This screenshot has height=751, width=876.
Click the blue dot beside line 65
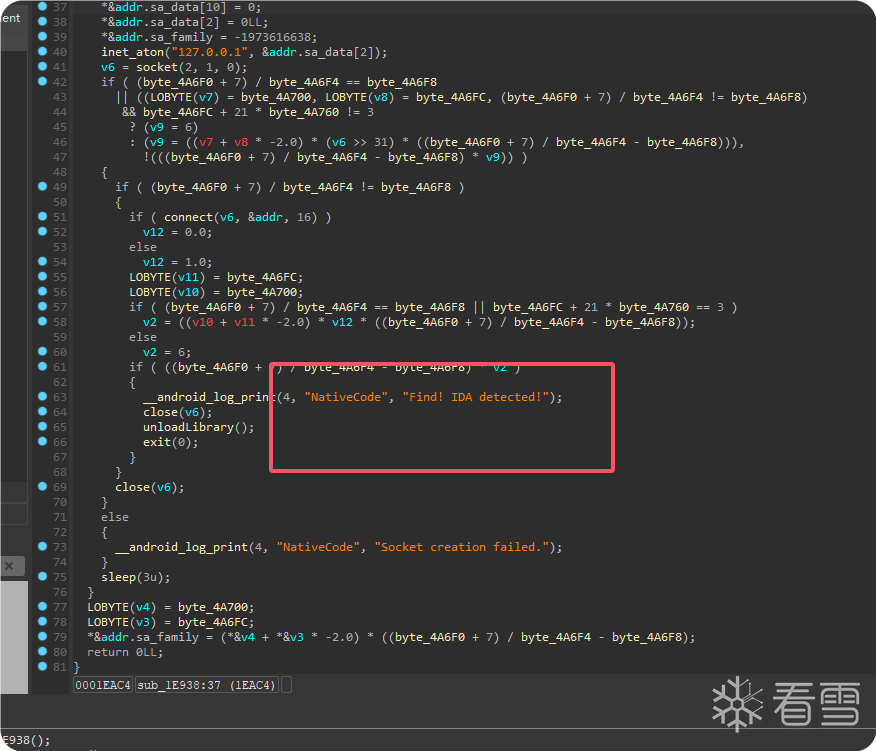[x=42, y=426]
